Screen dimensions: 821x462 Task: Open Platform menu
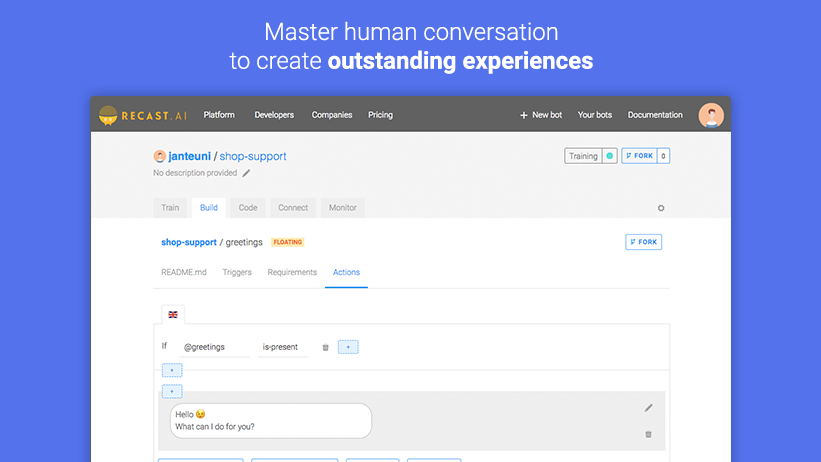tap(219, 115)
